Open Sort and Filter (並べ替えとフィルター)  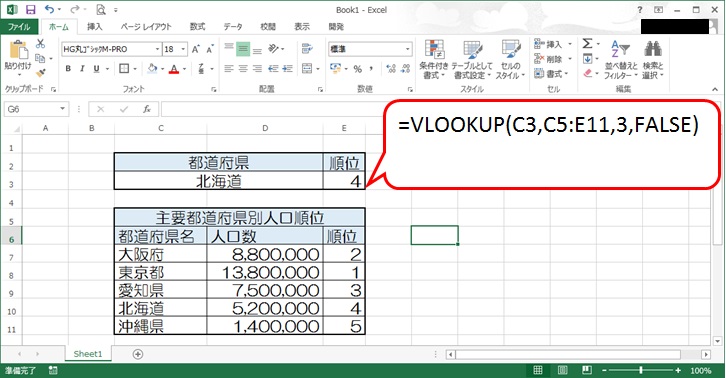coord(620,59)
